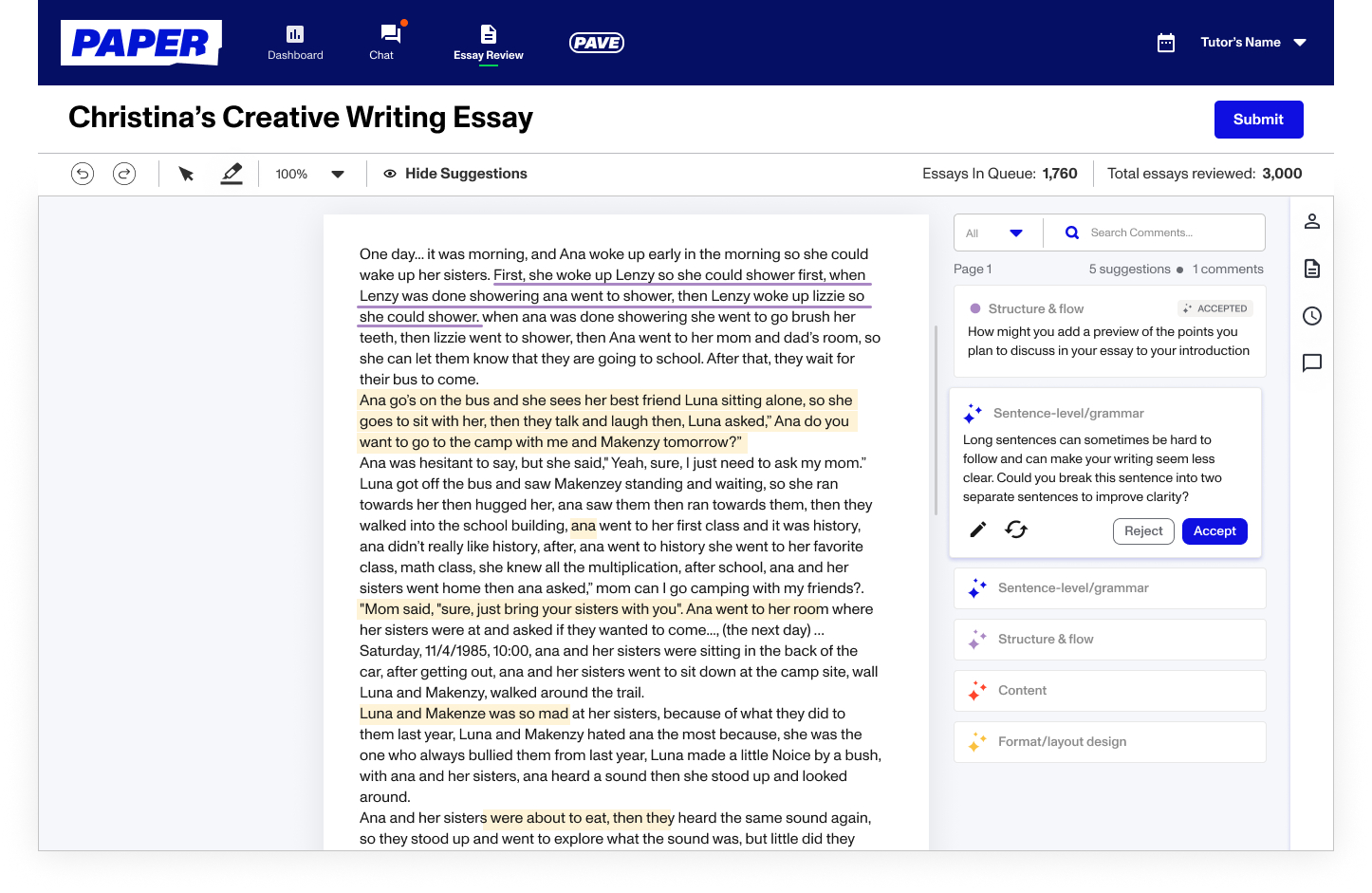Toggle Hide Suggestions eye control
This screenshot has width=1372, height=893.
455,174
